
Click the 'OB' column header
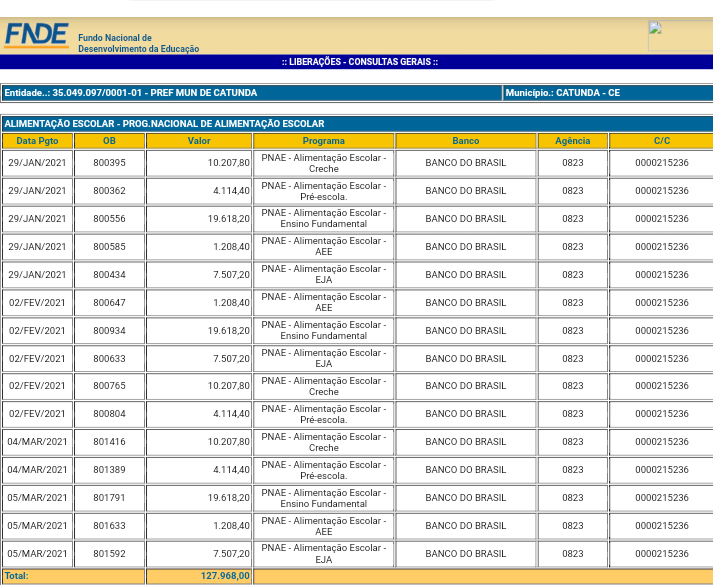point(109,141)
